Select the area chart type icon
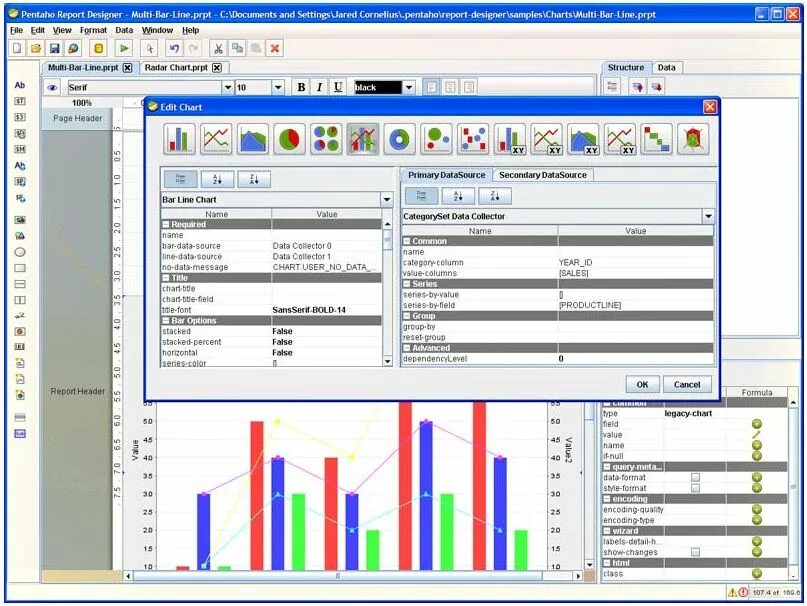The height and width of the screenshot is (606, 807). (252, 135)
